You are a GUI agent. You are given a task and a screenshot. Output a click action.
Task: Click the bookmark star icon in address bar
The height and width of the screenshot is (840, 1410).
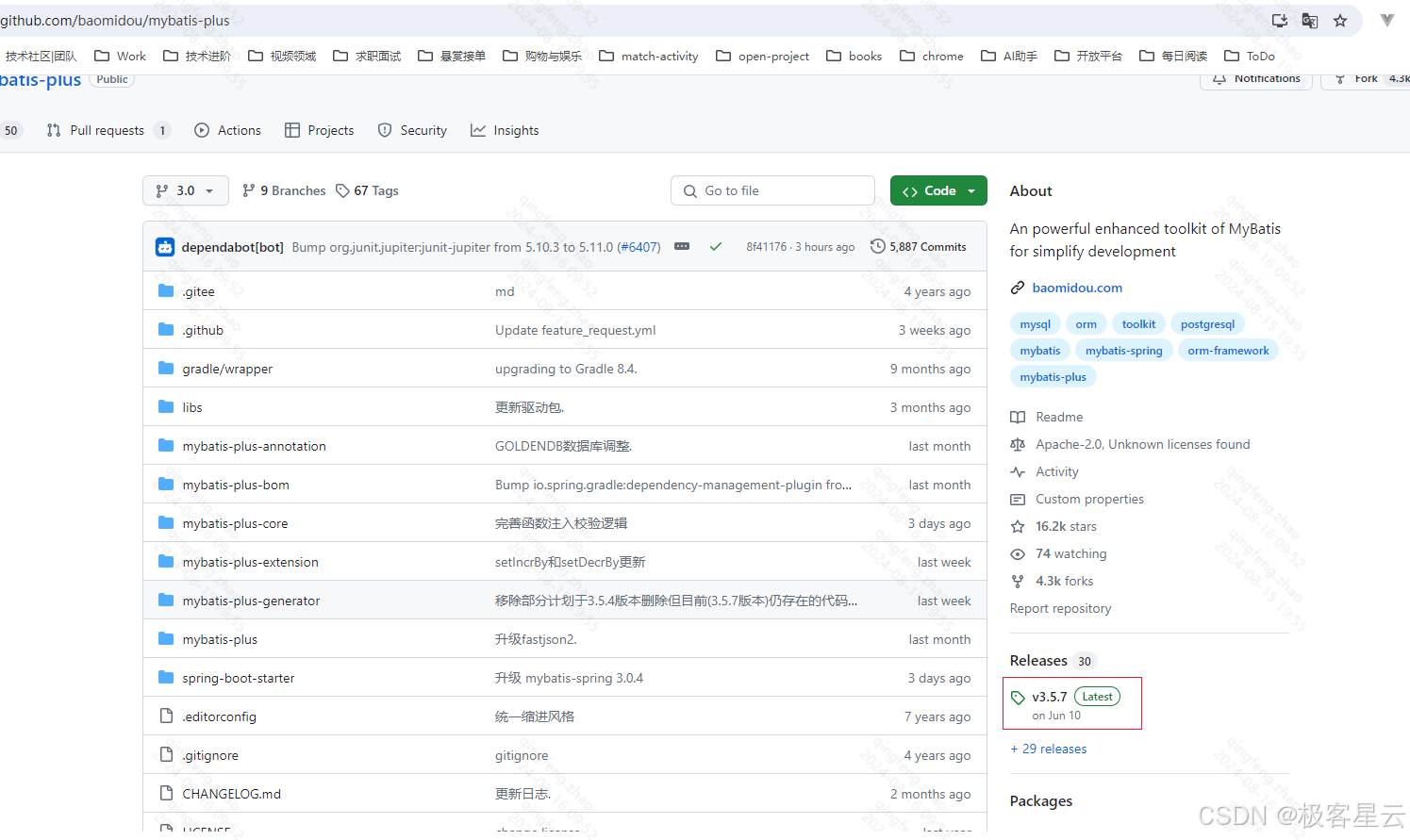coord(1340,21)
